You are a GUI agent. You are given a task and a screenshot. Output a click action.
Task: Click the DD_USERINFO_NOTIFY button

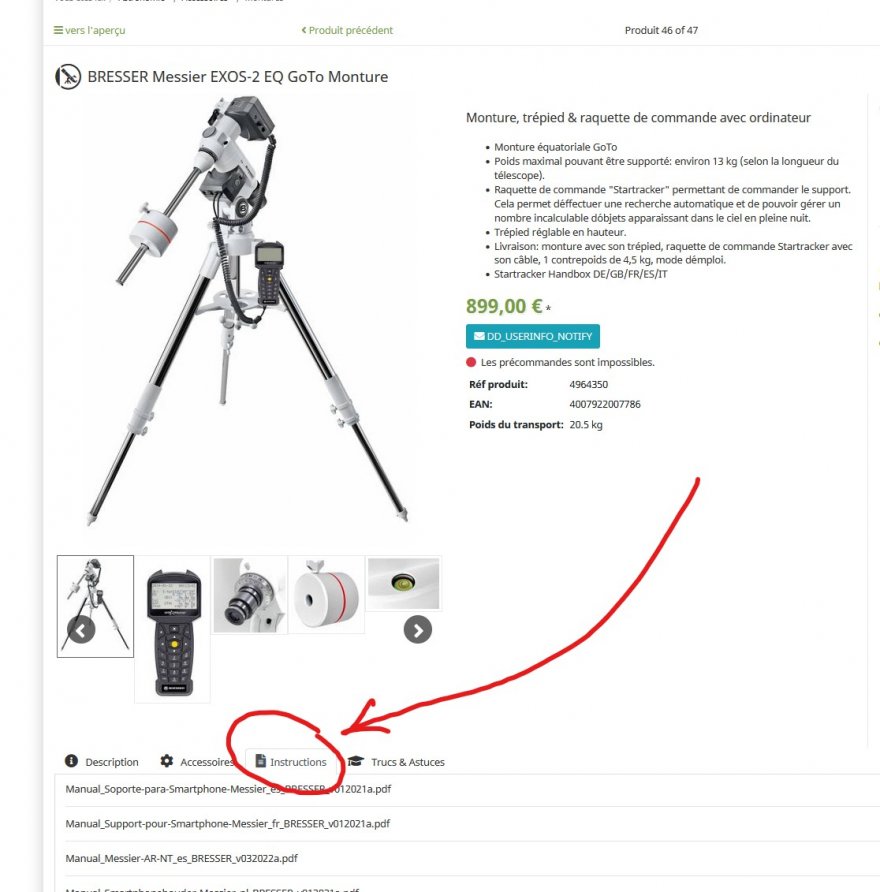[x=532, y=336]
